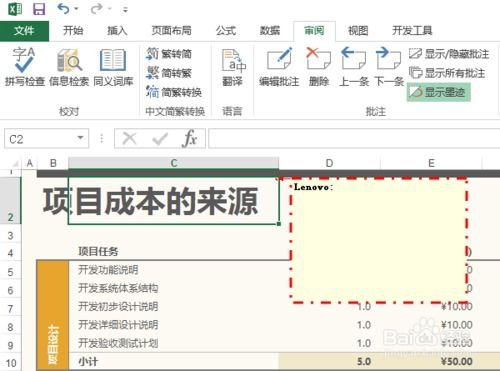This screenshot has height=371, width=500.
Task: Toggle 显示墨迹 ink display
Action: 439,92
